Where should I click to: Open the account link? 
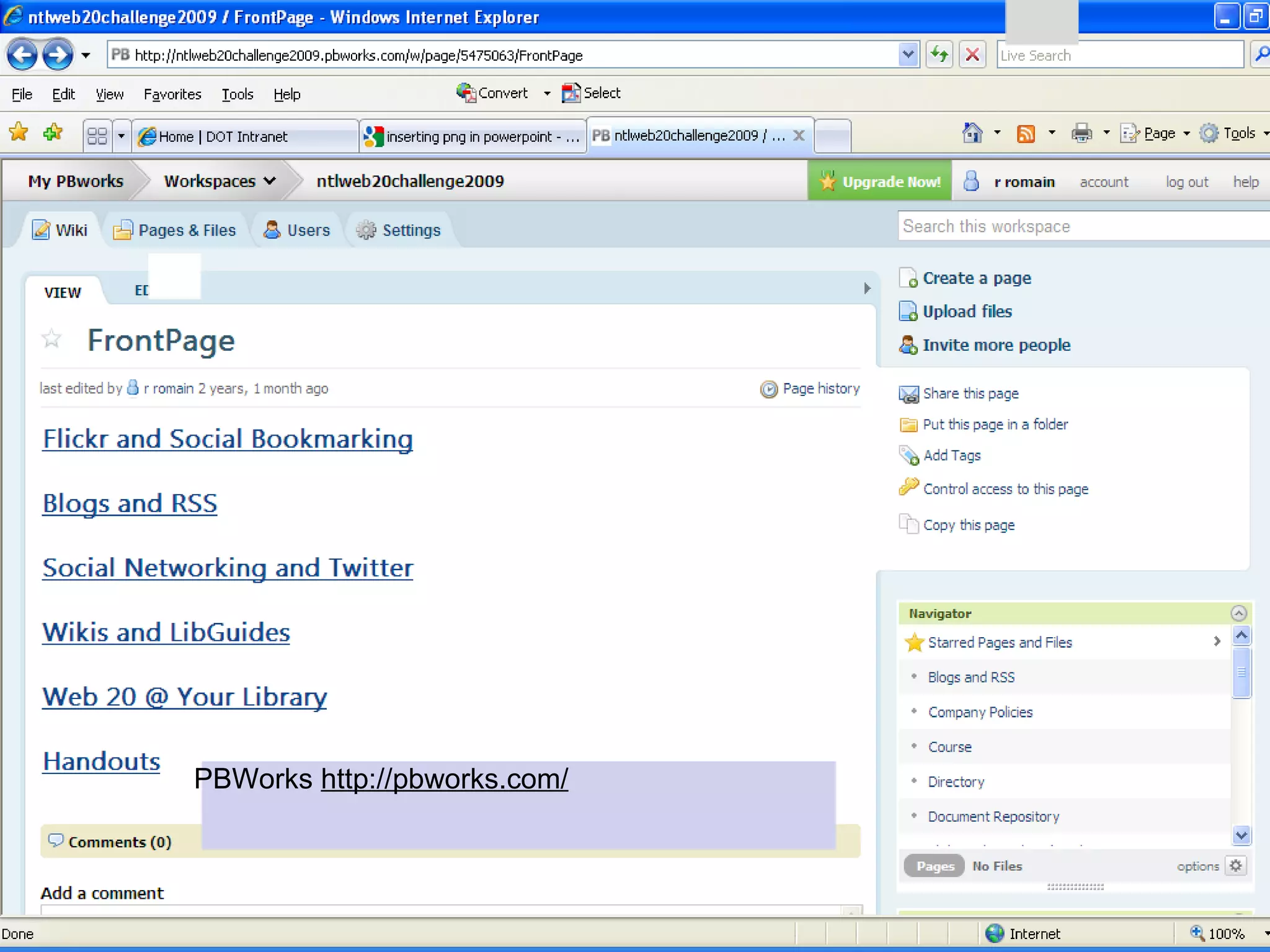(x=1104, y=182)
